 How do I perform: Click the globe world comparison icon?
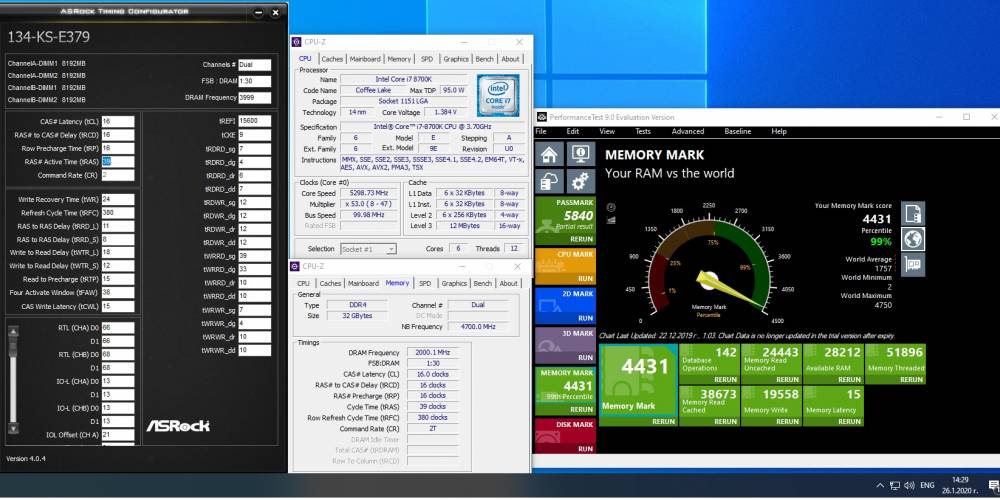pos(913,239)
